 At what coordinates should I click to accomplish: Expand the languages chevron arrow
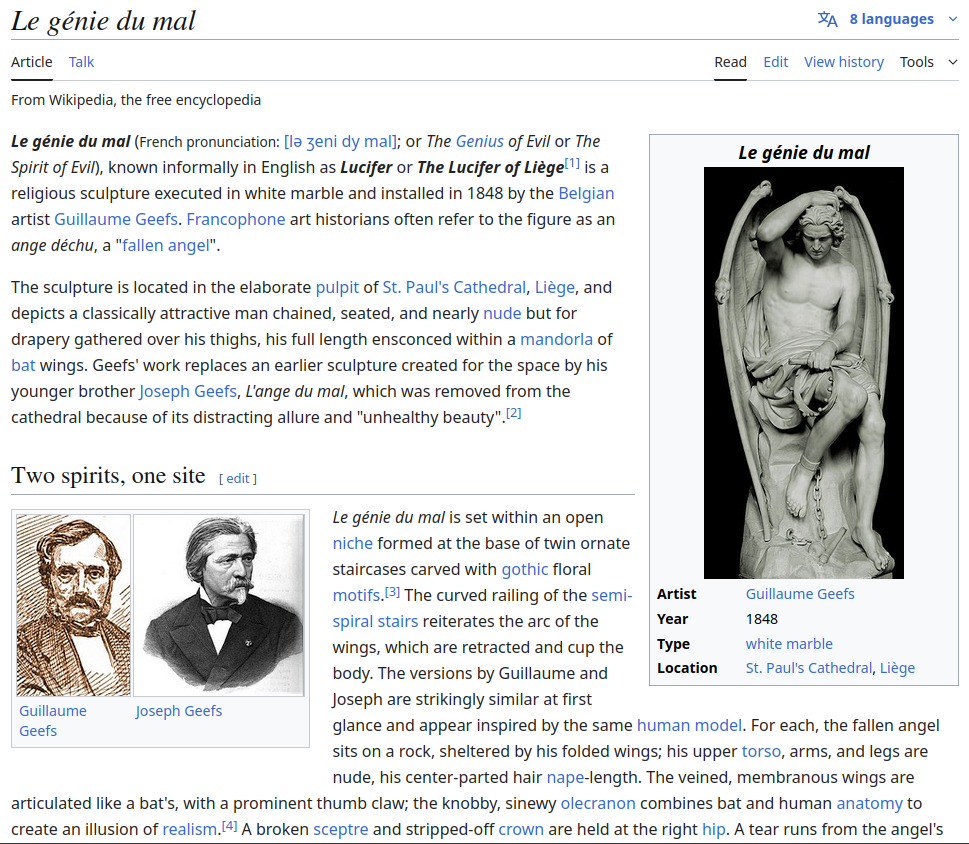[x=952, y=19]
